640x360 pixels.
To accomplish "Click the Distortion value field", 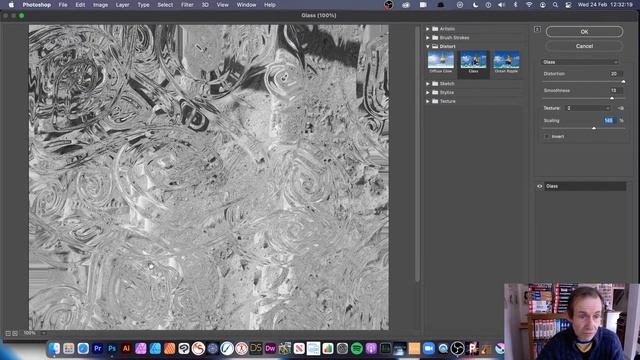I will (x=616, y=74).
